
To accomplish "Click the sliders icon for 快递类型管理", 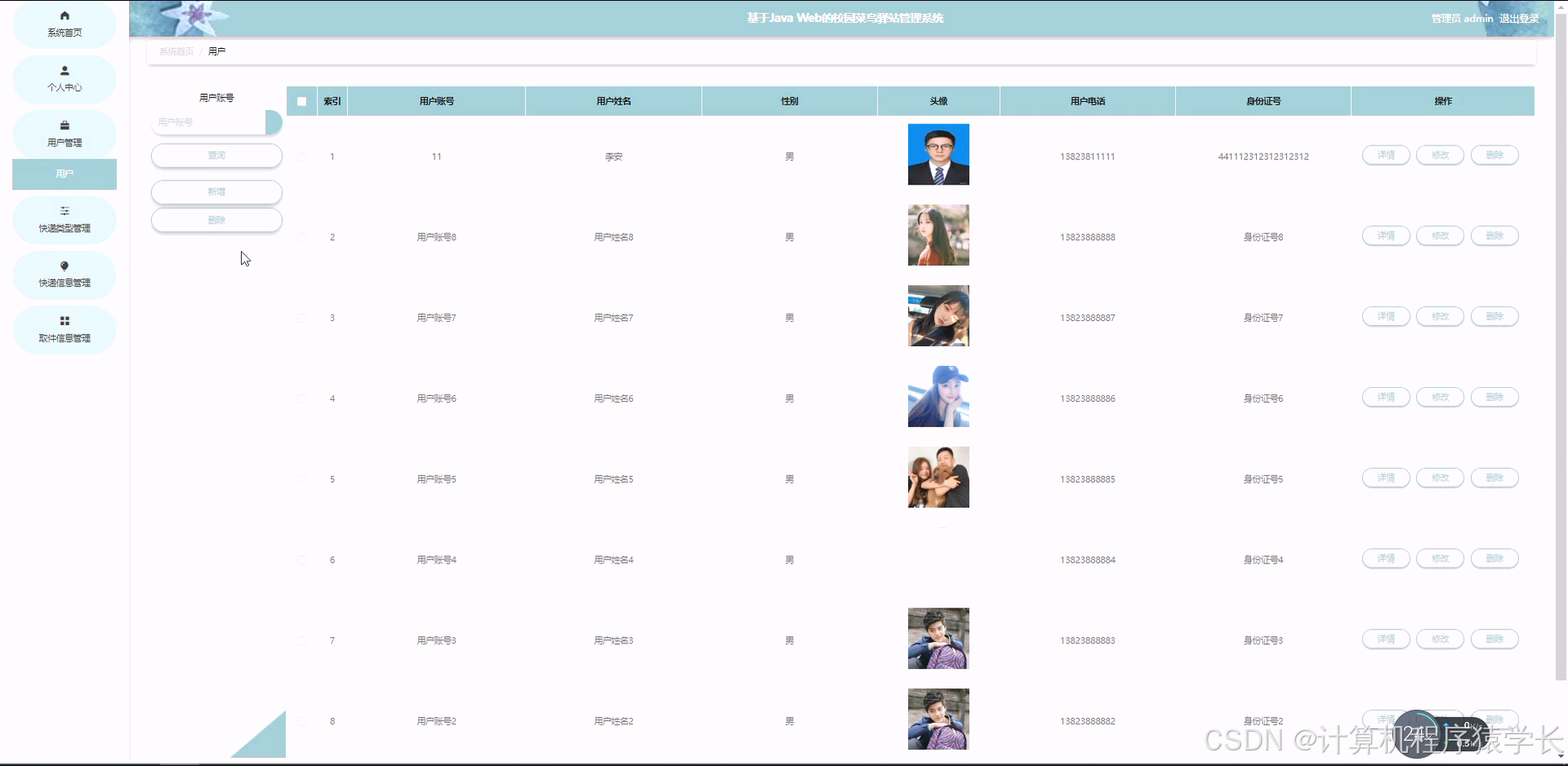I will tap(65, 211).
